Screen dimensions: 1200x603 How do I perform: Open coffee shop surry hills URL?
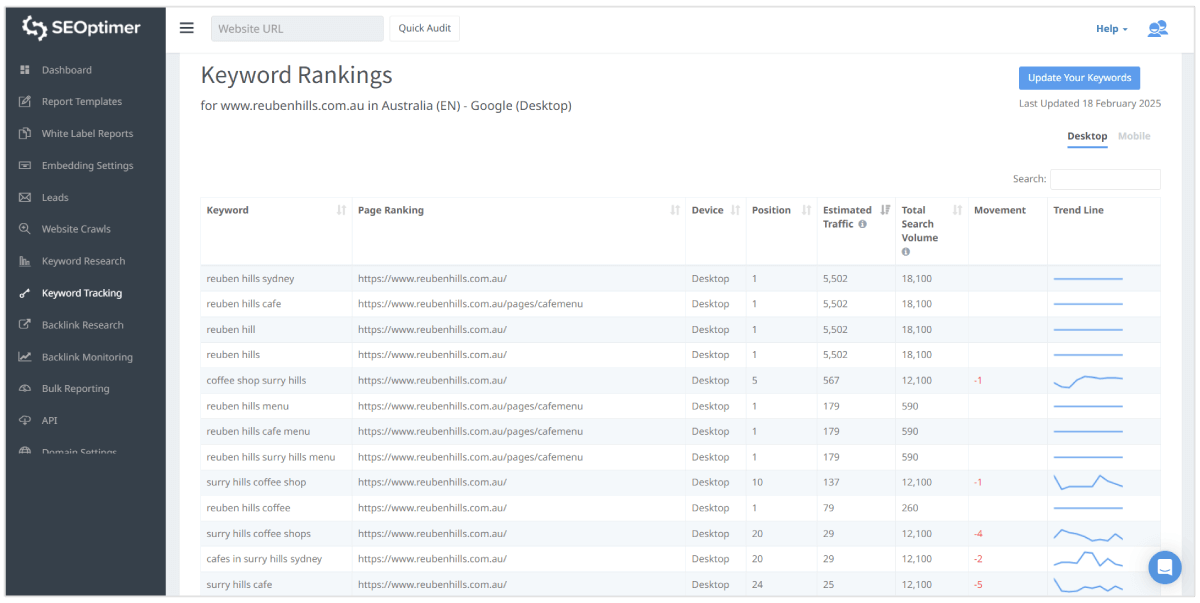coord(432,380)
